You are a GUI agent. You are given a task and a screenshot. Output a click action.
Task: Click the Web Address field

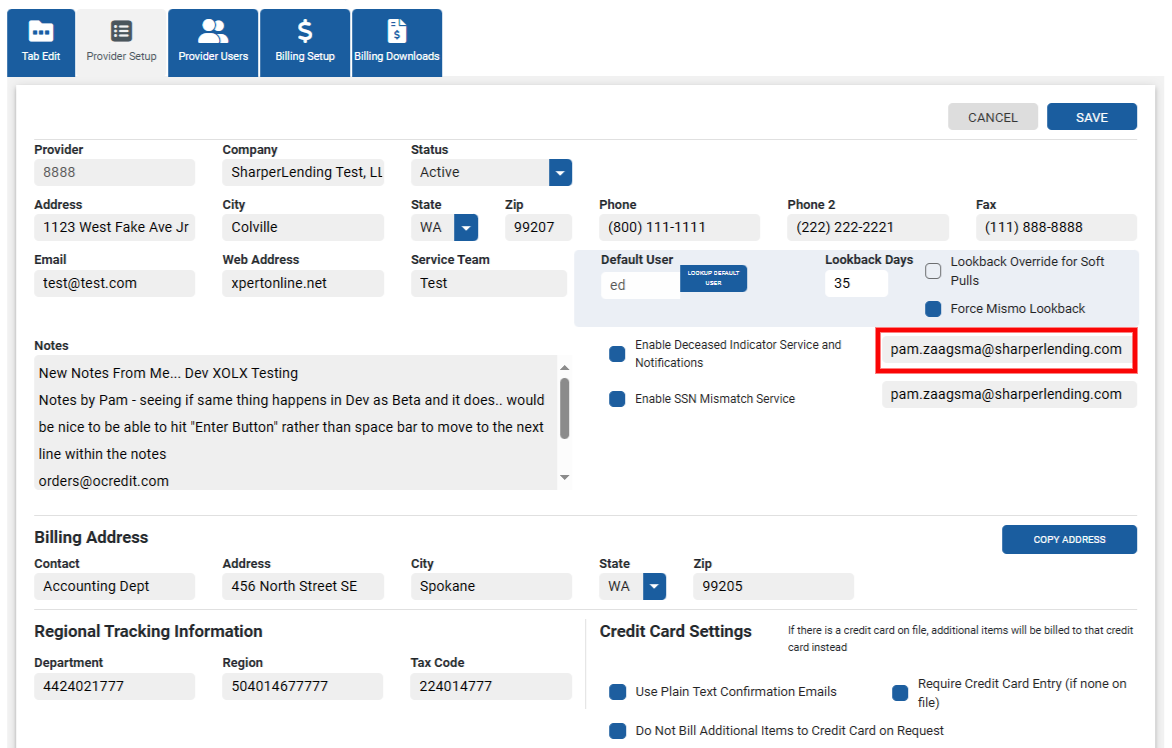(303, 283)
